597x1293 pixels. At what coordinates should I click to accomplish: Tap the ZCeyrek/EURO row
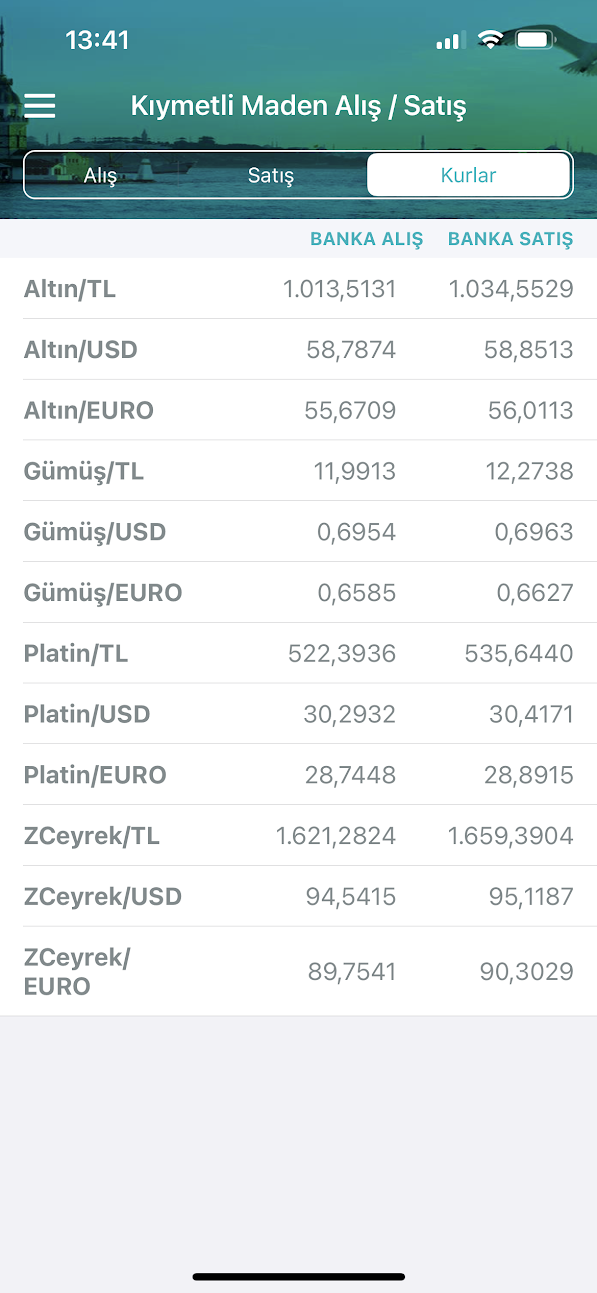[x=298, y=972]
